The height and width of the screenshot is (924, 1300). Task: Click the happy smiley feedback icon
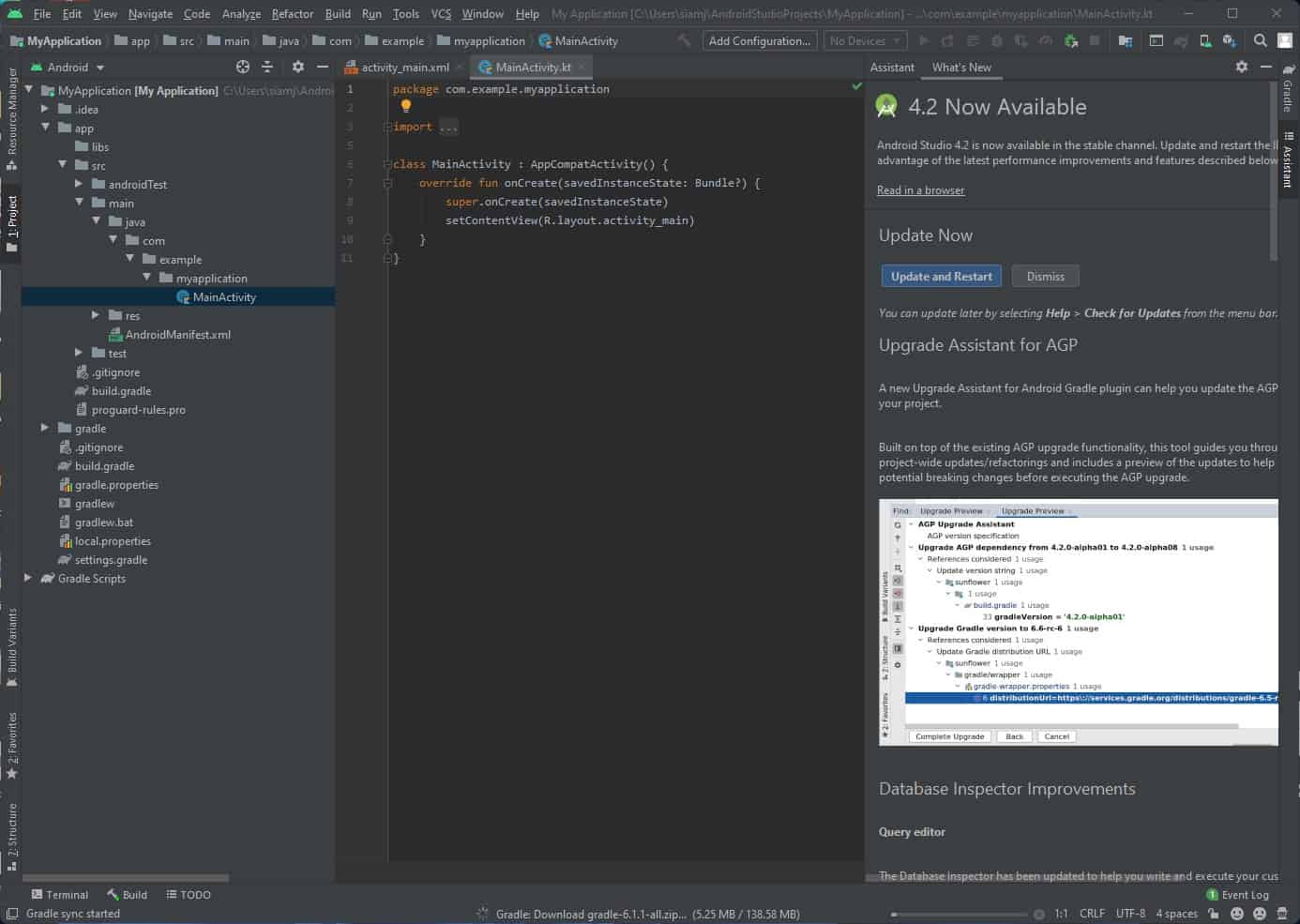(1237, 913)
